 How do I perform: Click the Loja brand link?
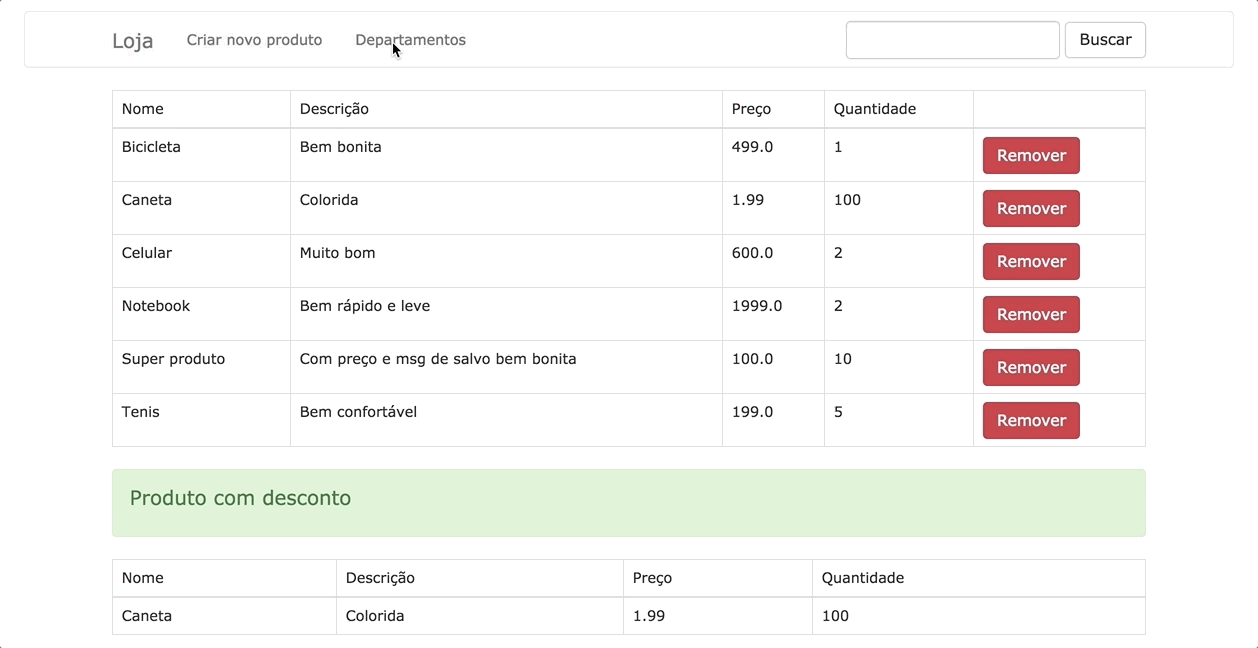click(132, 41)
